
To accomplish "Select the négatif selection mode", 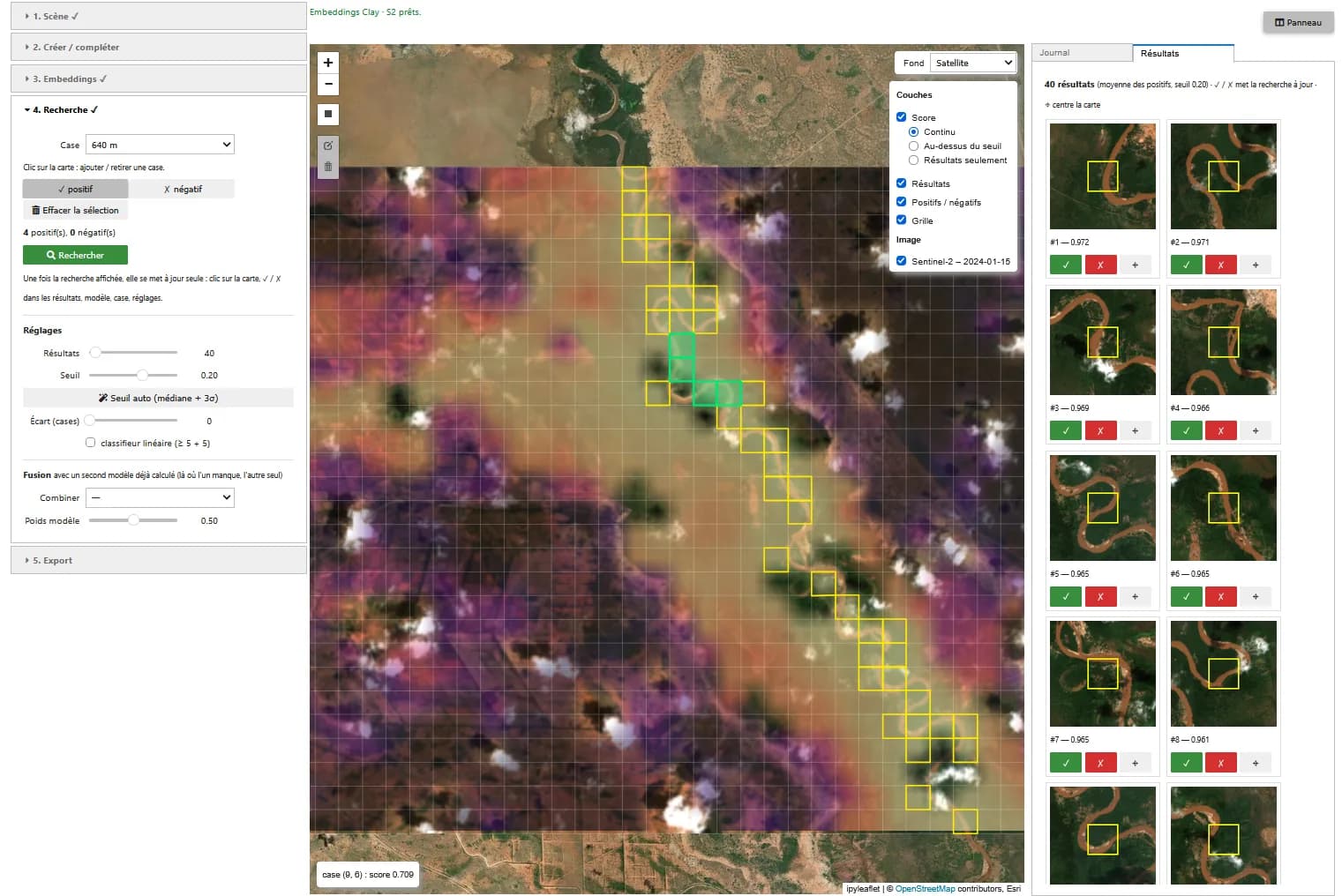I will point(183,189).
